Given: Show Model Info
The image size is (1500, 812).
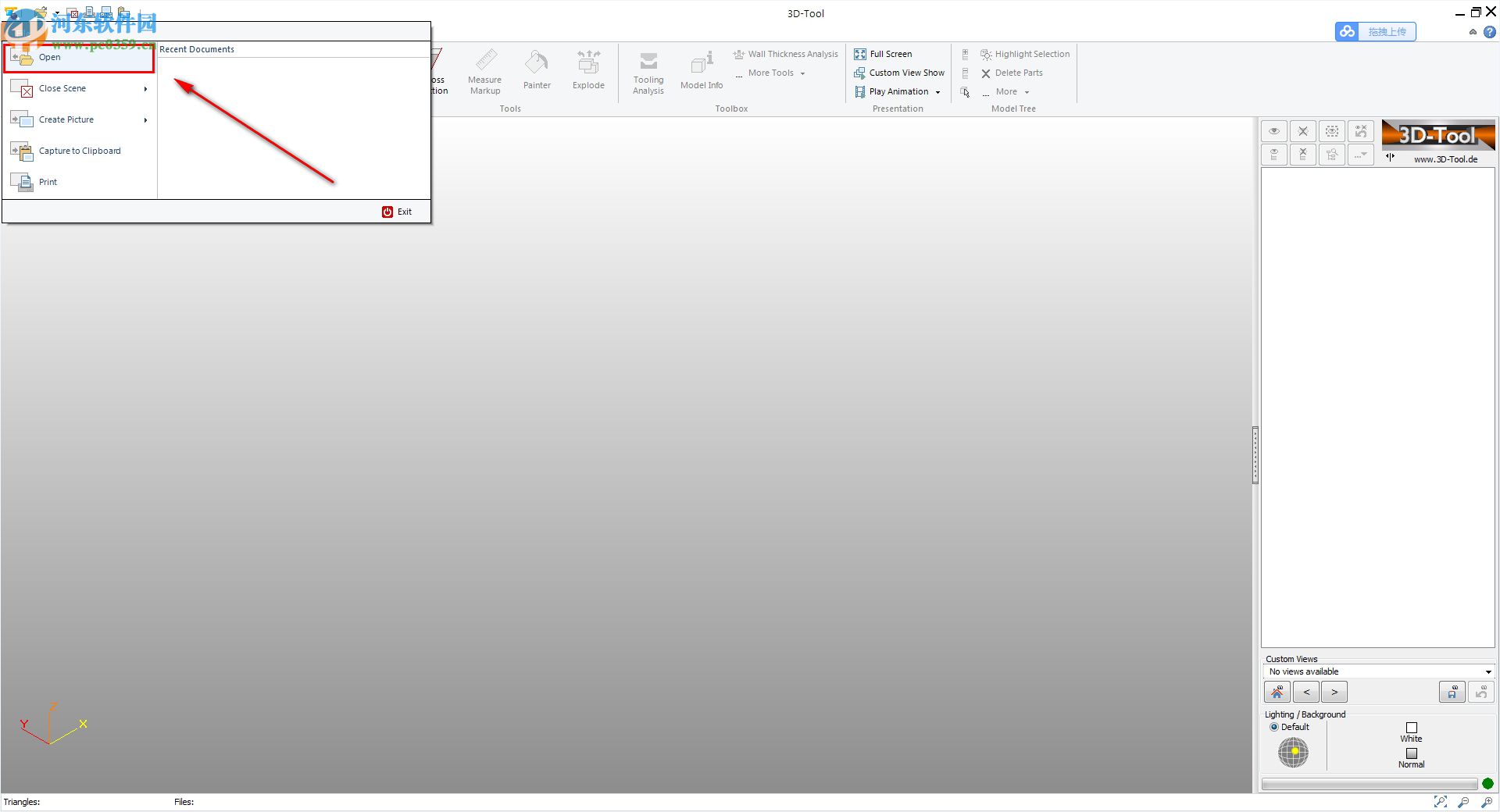Looking at the screenshot, I should pos(701,70).
